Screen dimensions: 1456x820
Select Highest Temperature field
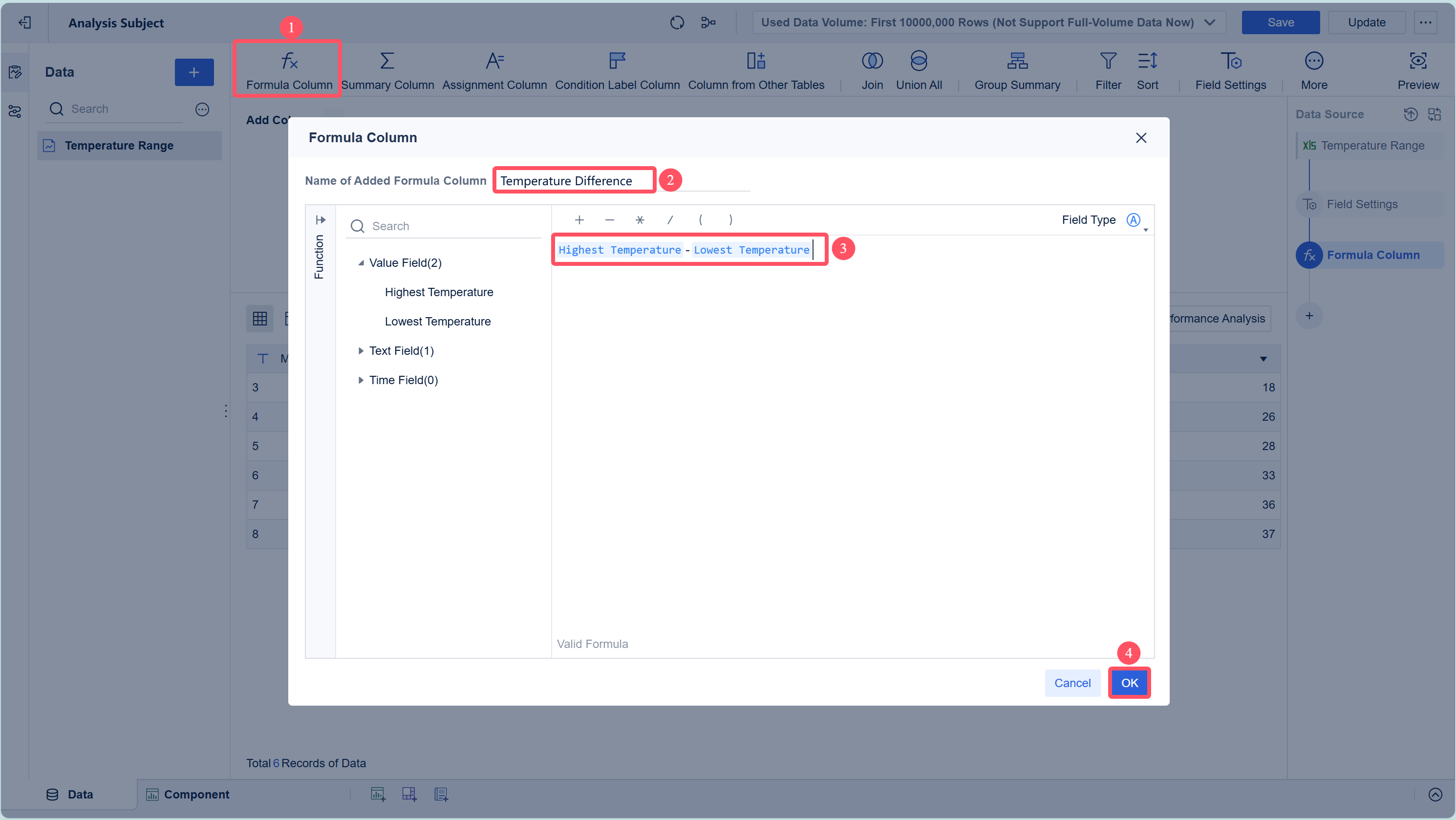(439, 292)
